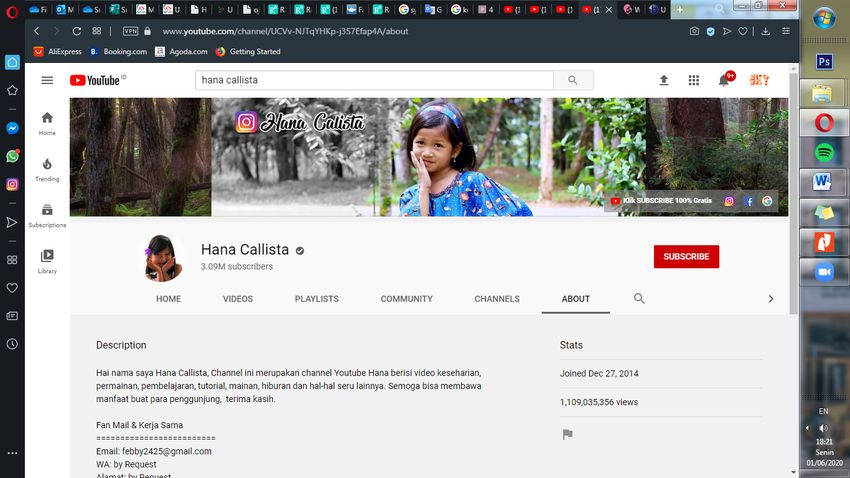The width and height of the screenshot is (850, 478).
Task: Open Google link on channel banner
Action: (x=767, y=201)
